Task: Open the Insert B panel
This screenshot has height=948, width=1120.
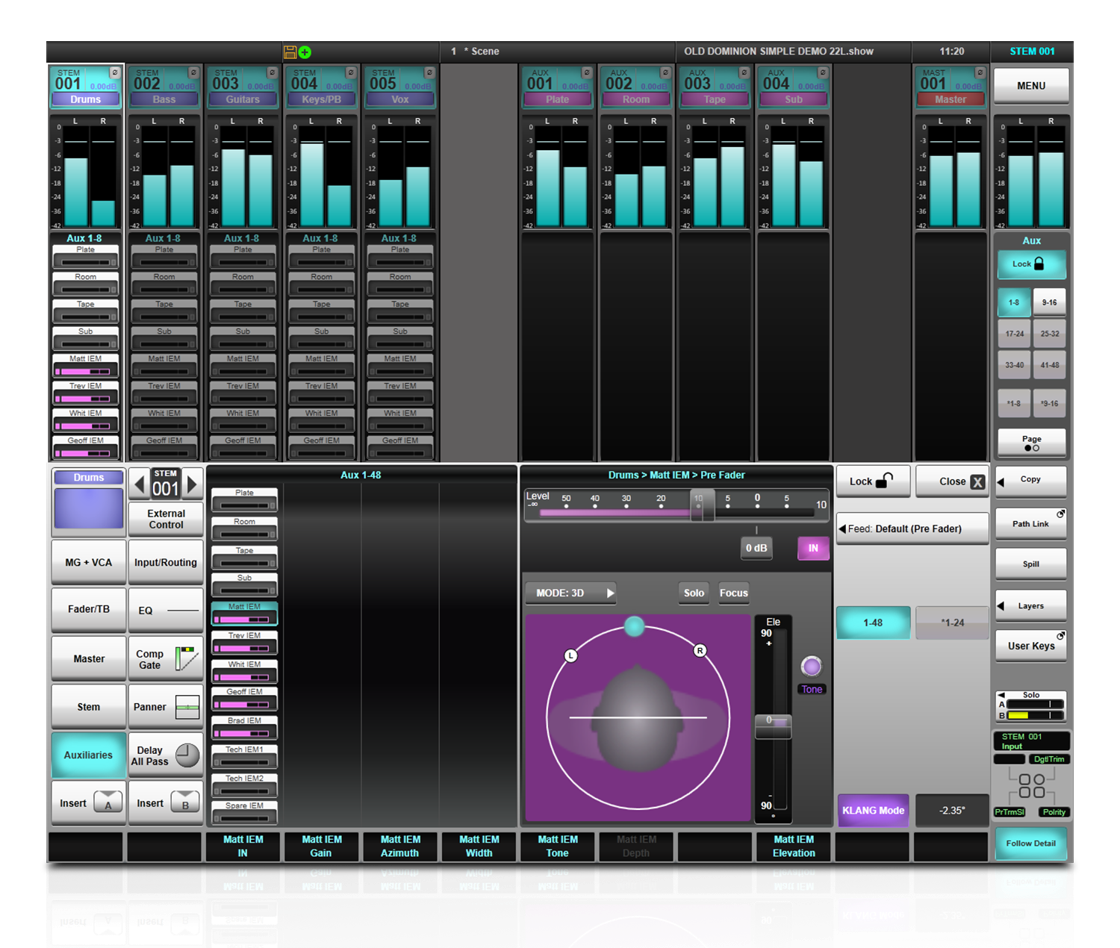Action: [166, 803]
